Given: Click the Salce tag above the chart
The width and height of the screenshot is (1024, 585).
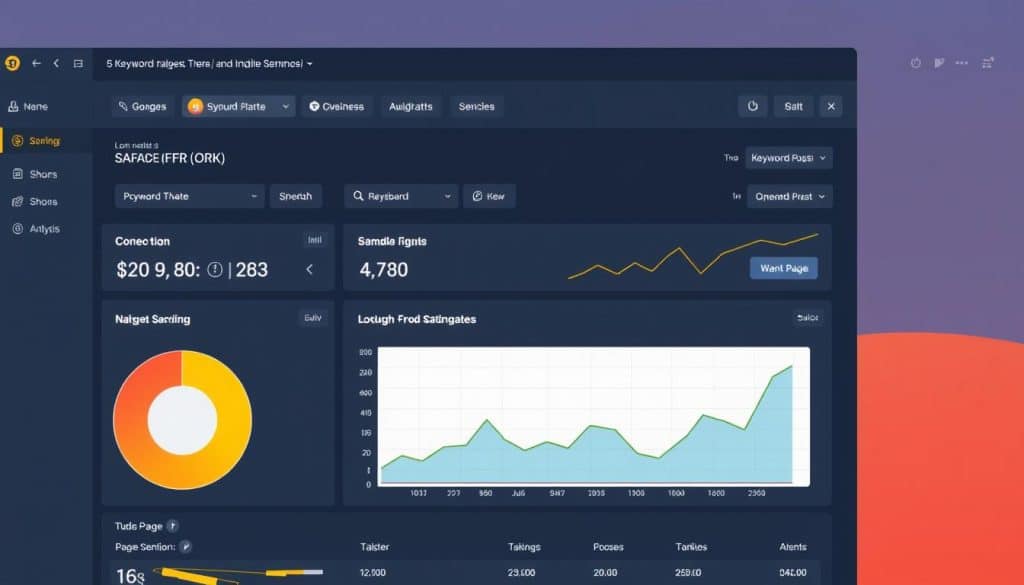Looking at the screenshot, I should tap(807, 318).
